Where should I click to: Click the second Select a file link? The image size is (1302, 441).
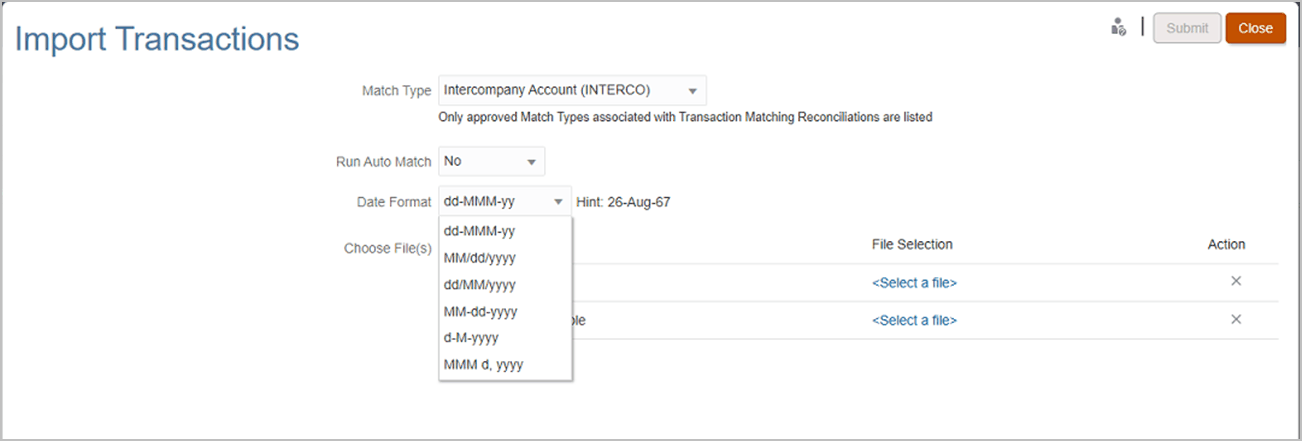[914, 320]
